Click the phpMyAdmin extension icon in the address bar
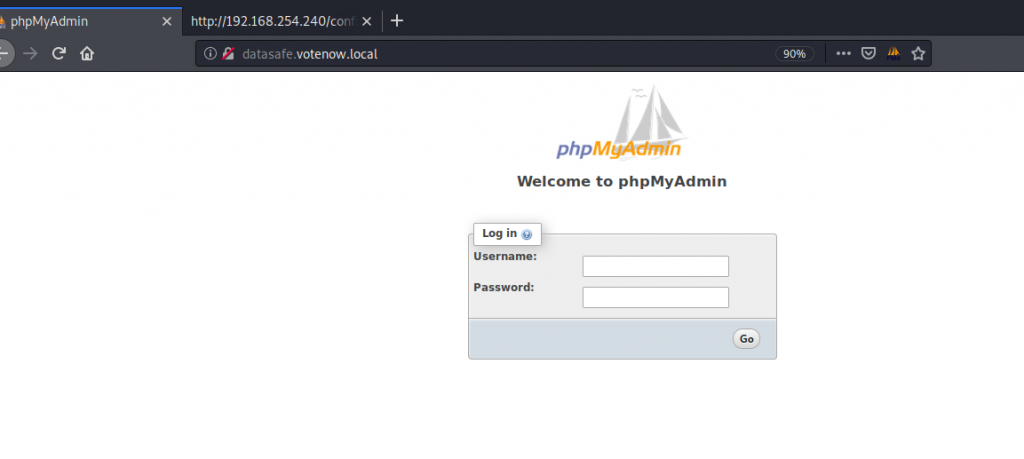 point(893,54)
